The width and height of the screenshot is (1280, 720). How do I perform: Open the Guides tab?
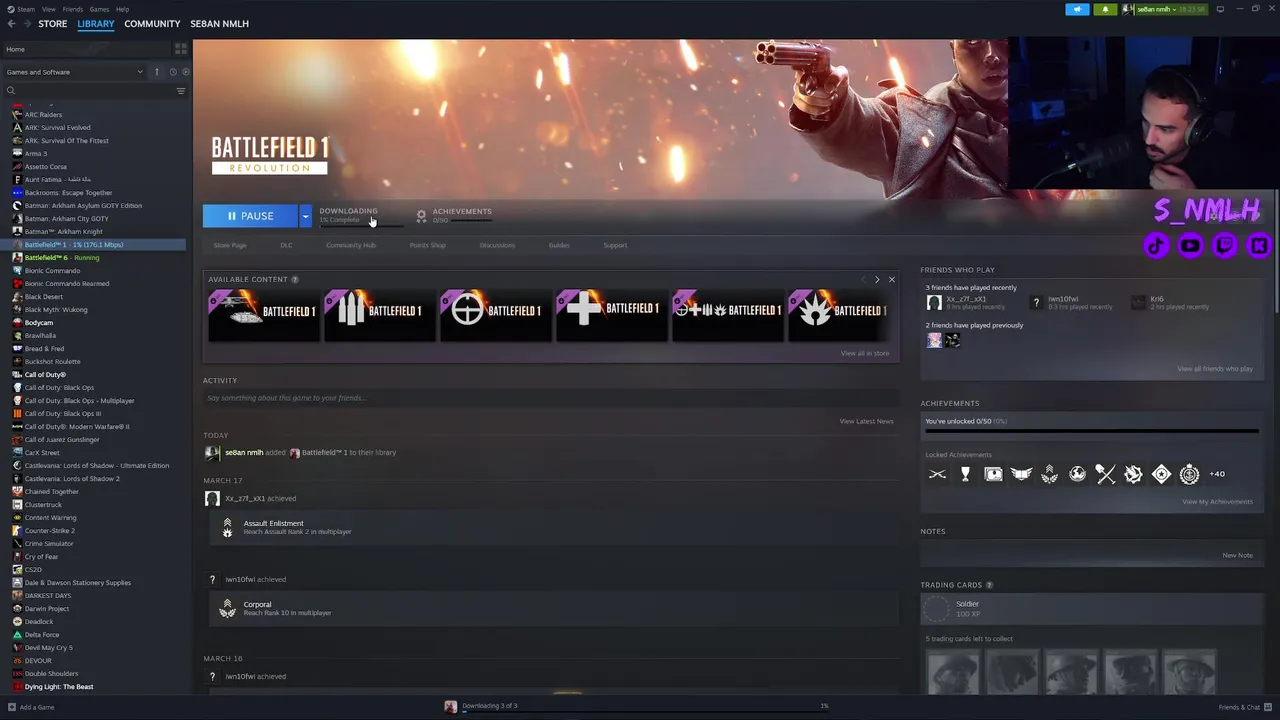click(x=559, y=245)
